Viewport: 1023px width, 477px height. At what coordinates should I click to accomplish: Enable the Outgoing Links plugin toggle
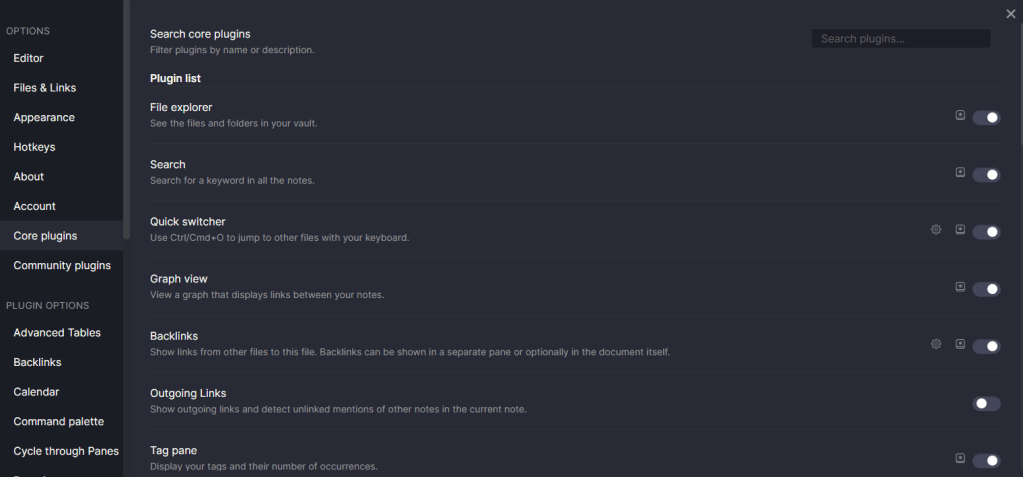pos(986,403)
